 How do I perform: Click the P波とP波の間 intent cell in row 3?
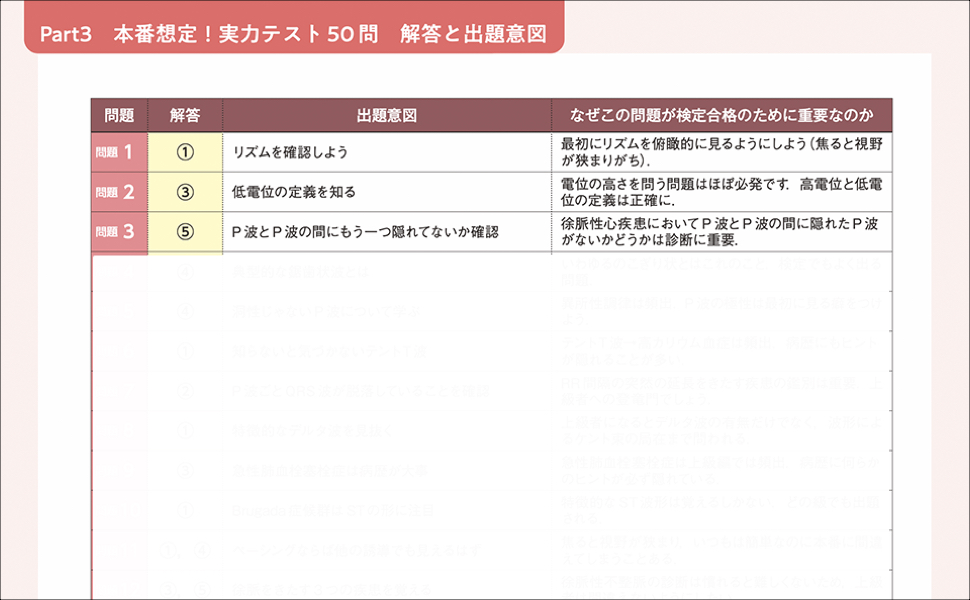pyautogui.click(x=365, y=231)
